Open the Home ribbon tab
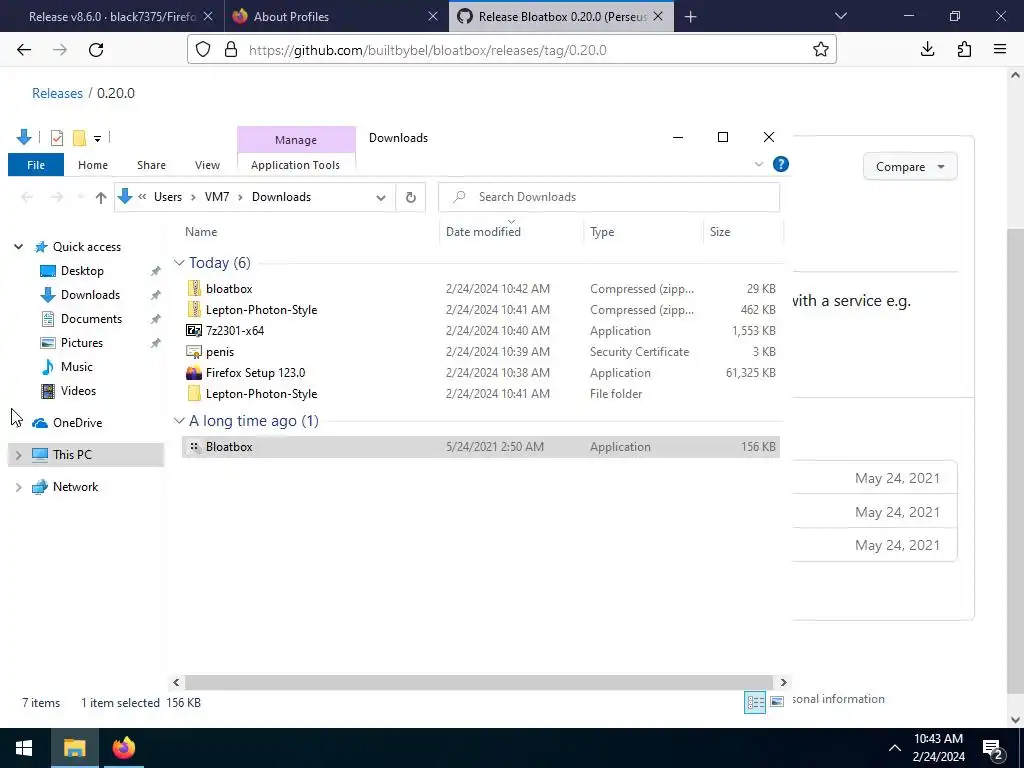 pyautogui.click(x=93, y=165)
